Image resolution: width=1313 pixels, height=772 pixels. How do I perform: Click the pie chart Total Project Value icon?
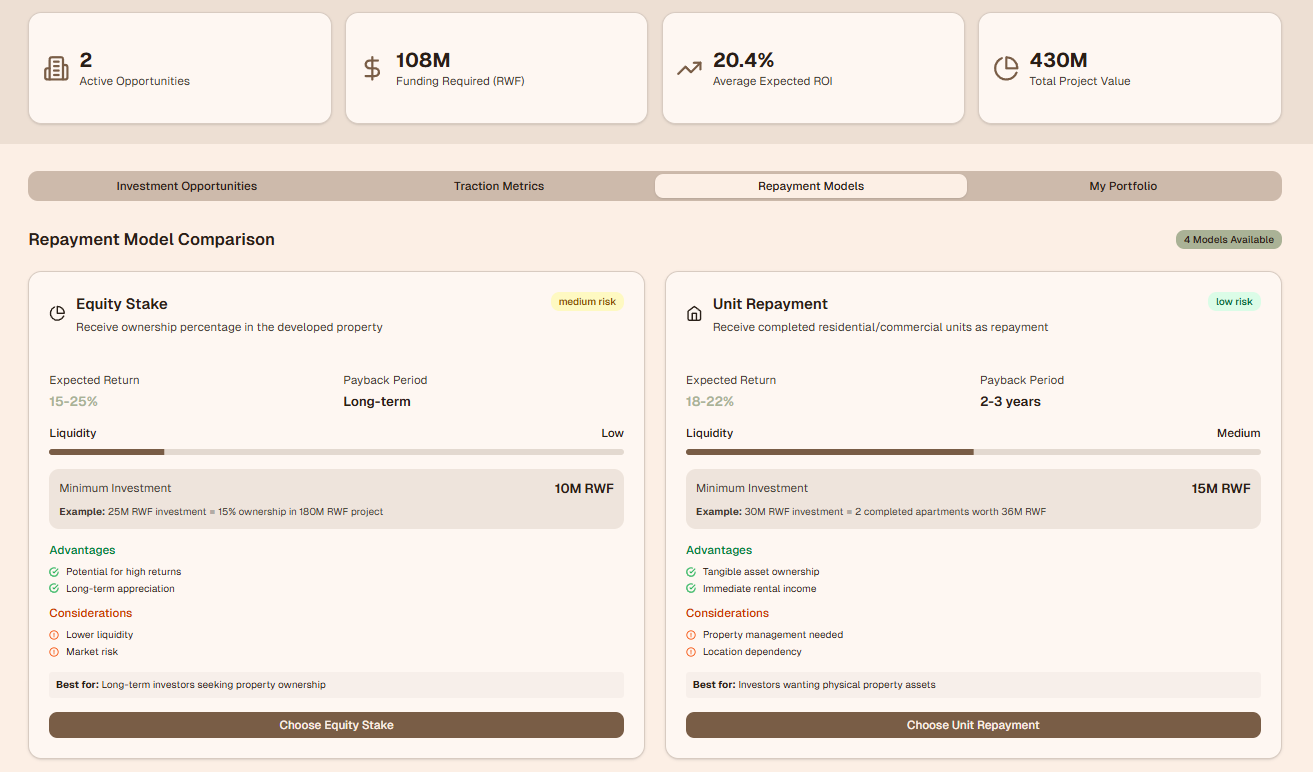pos(1005,68)
